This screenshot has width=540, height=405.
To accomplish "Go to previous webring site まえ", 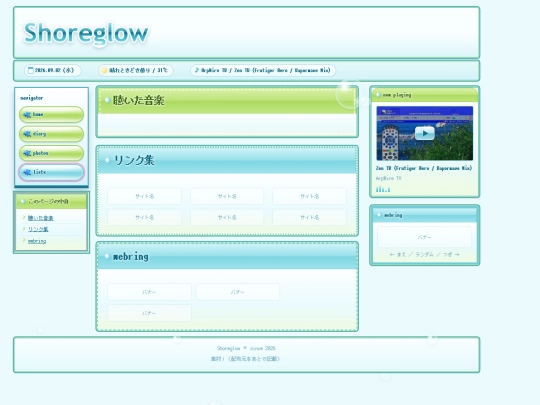I will point(397,255).
